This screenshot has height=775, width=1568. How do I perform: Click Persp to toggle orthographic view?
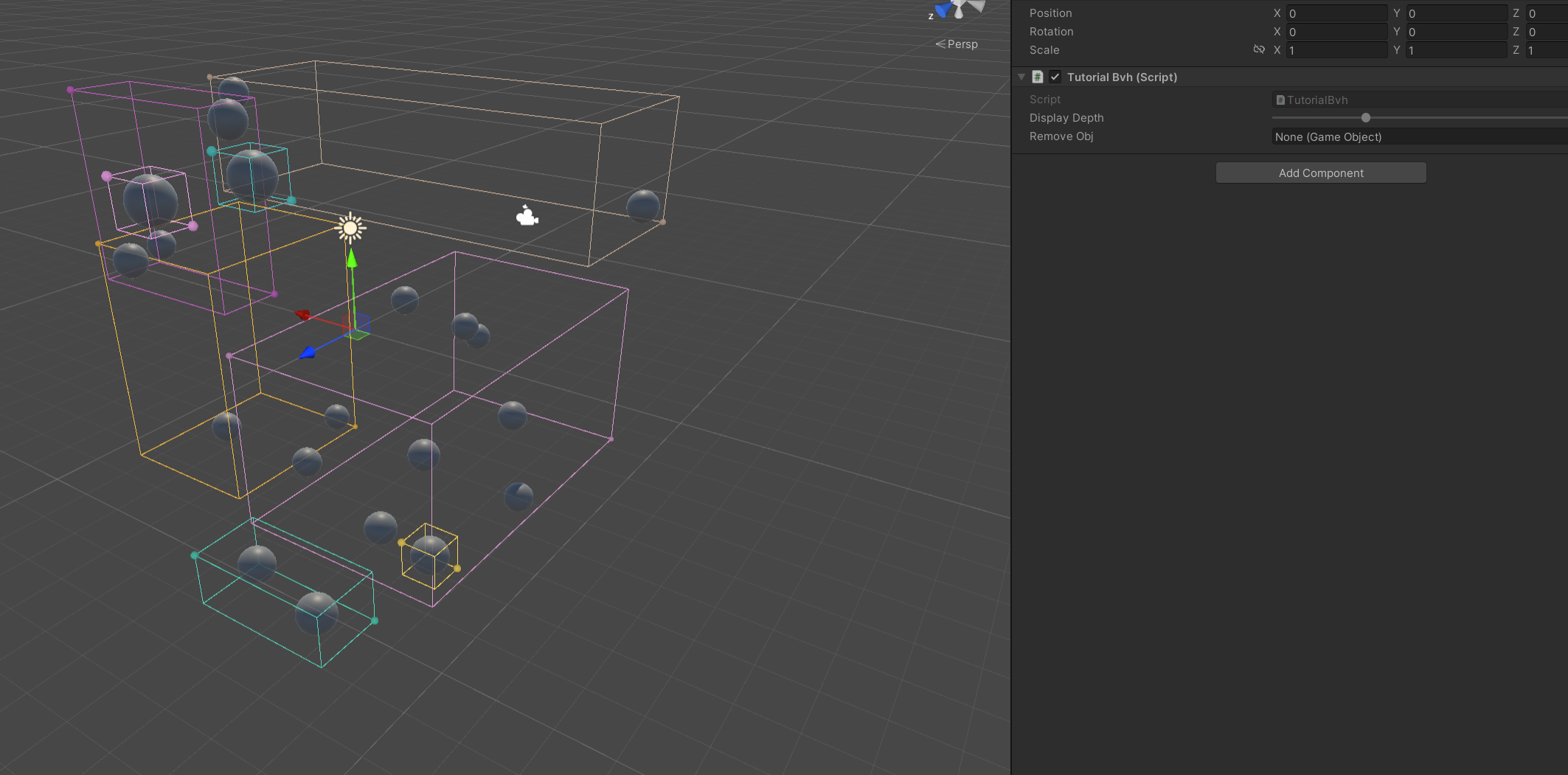[960, 44]
